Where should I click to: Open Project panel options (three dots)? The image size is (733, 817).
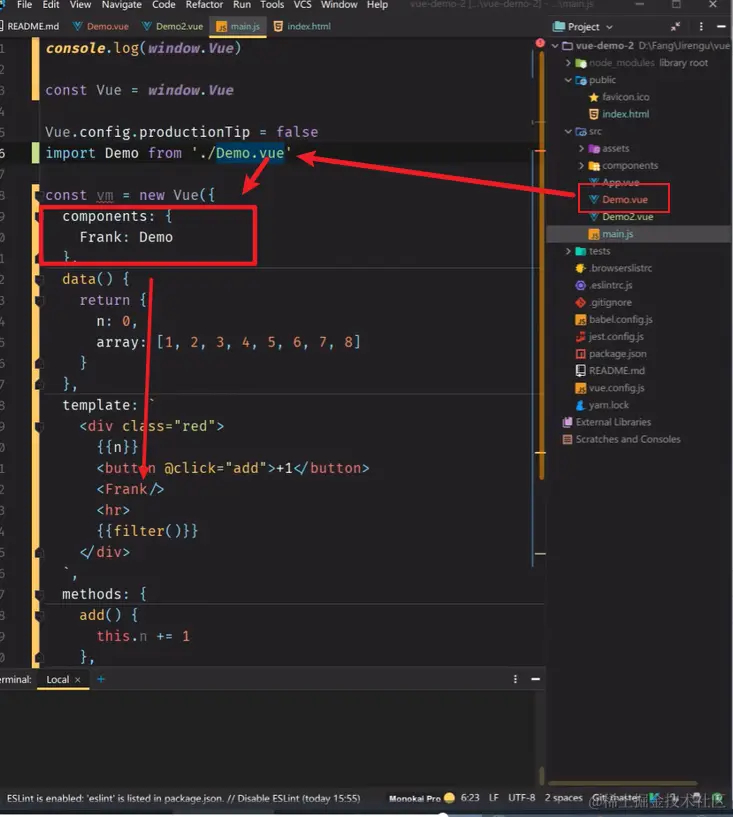pyautogui.click(x=701, y=27)
